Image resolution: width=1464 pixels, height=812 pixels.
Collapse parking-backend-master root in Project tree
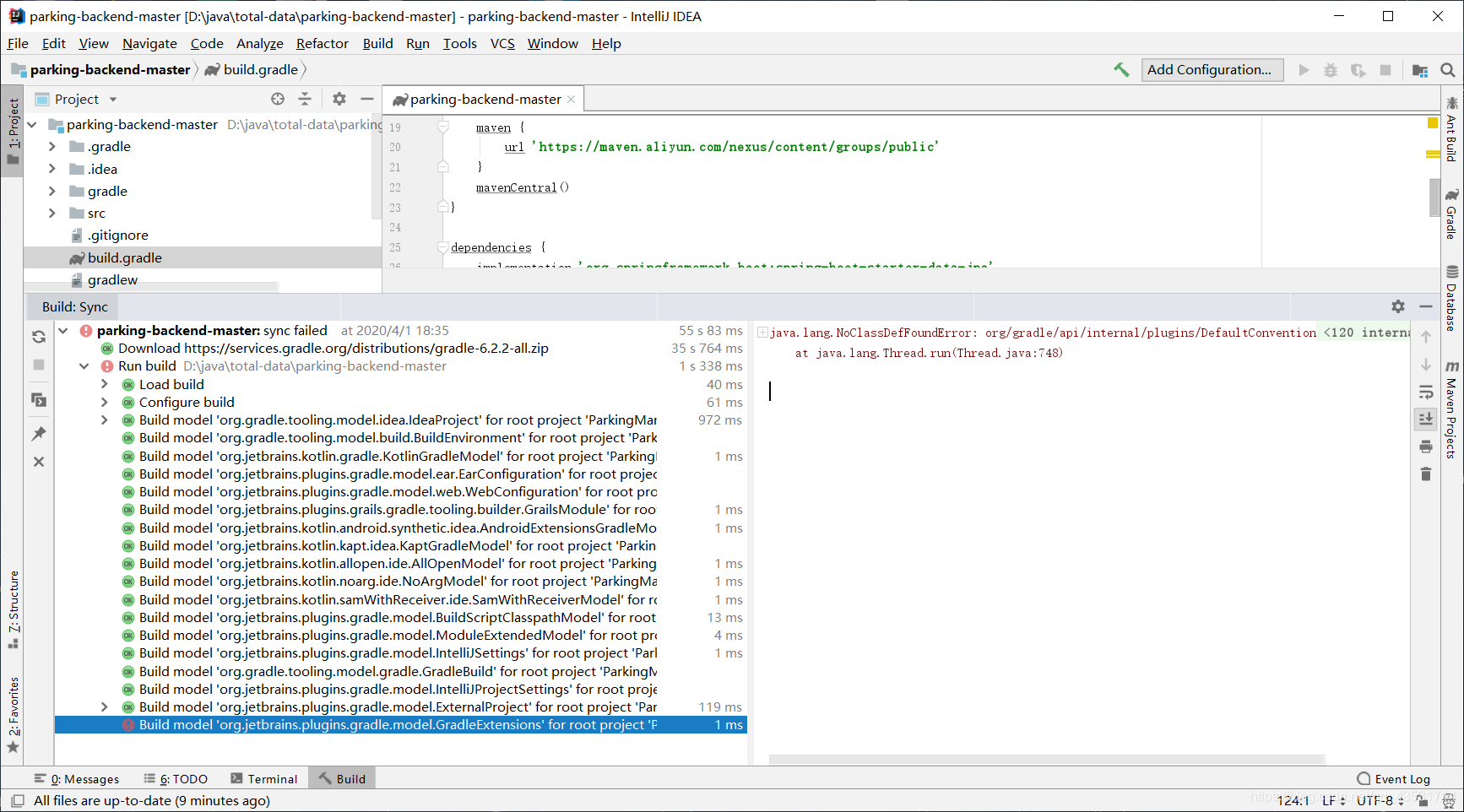[32, 124]
